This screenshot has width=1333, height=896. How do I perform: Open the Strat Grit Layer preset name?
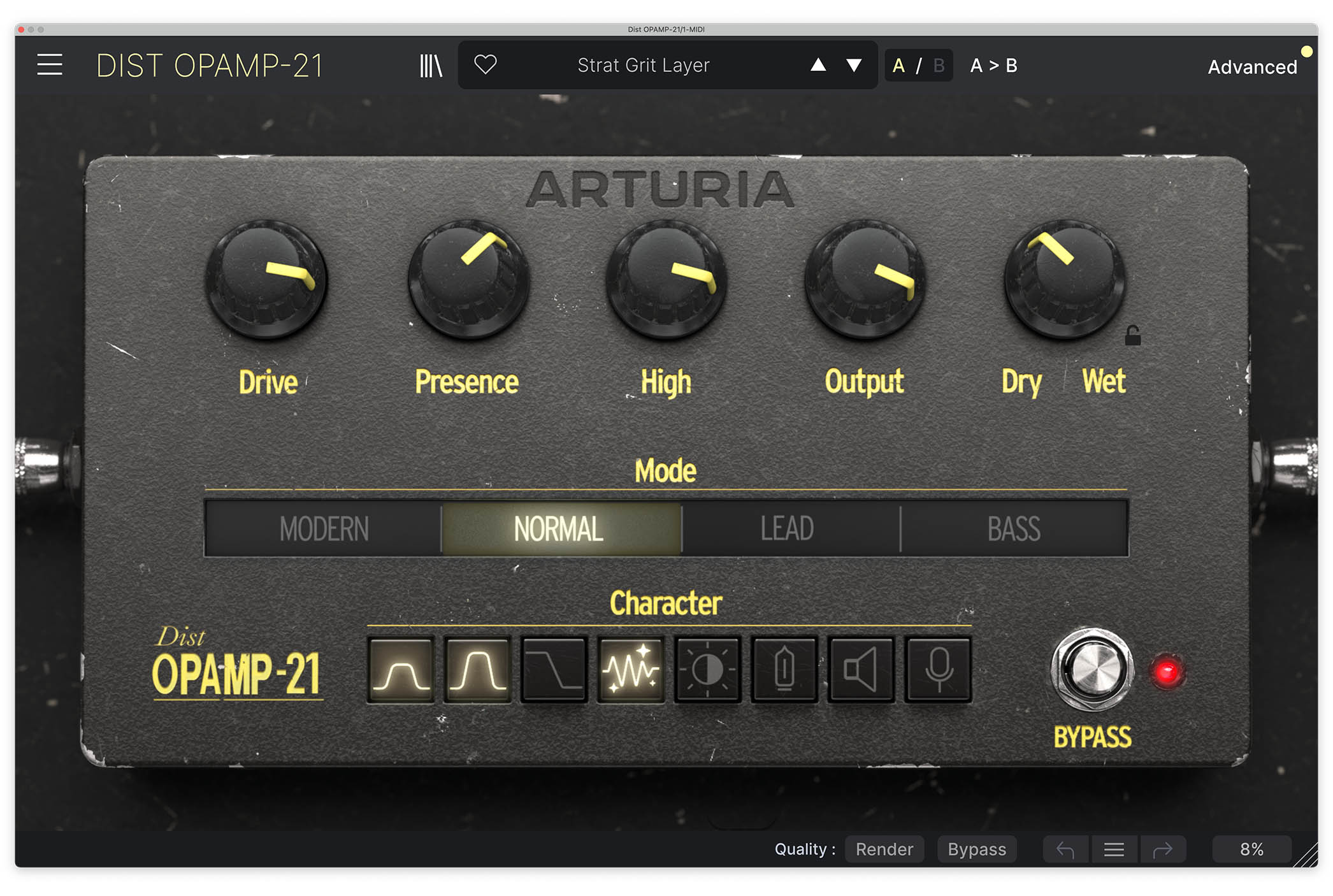point(643,65)
